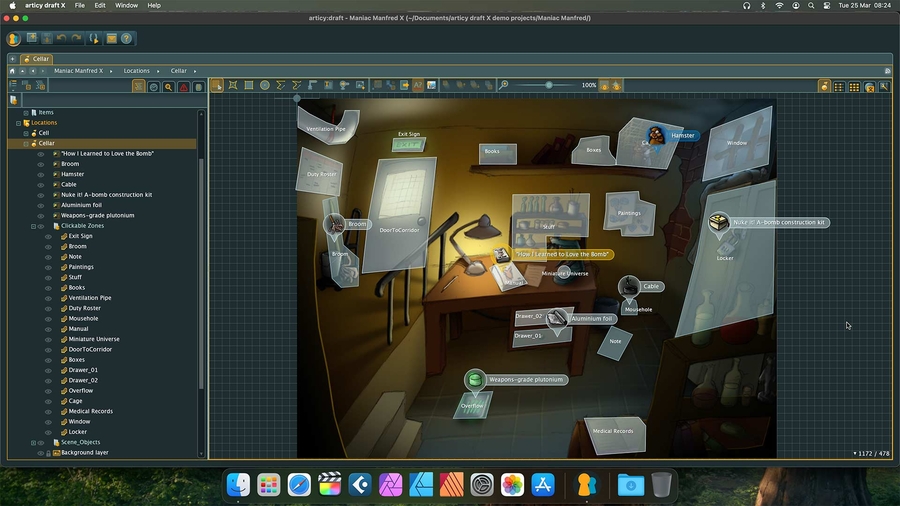Viewport: 900px width, 506px height.
Task: Click the help question mark icon
Action: (126, 39)
